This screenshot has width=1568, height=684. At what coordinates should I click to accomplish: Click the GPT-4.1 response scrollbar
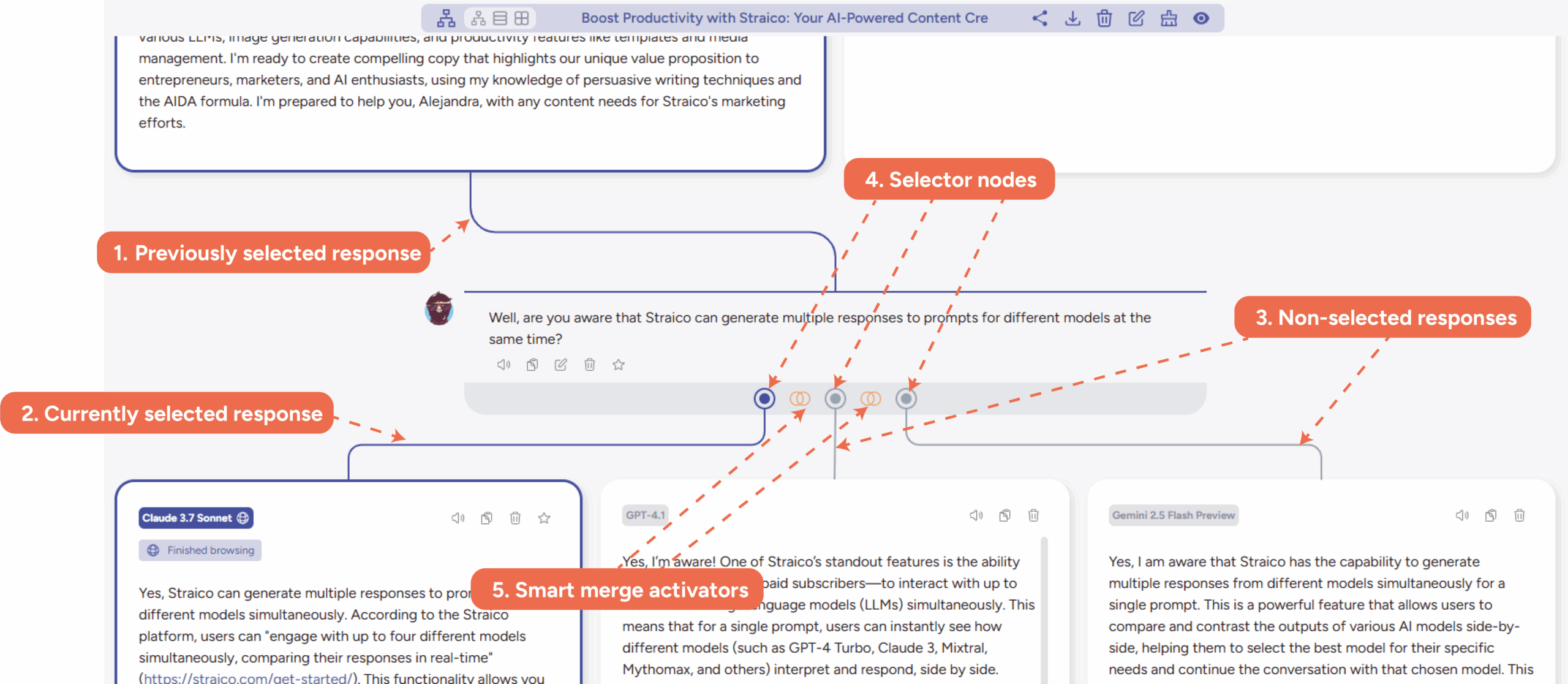point(1044,607)
